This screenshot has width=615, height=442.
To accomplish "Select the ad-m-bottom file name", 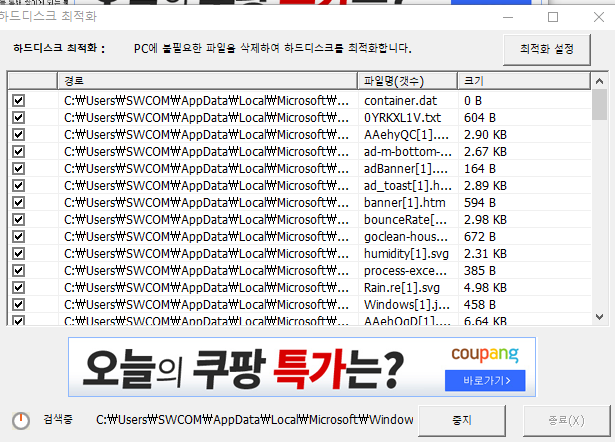I will tap(408, 152).
